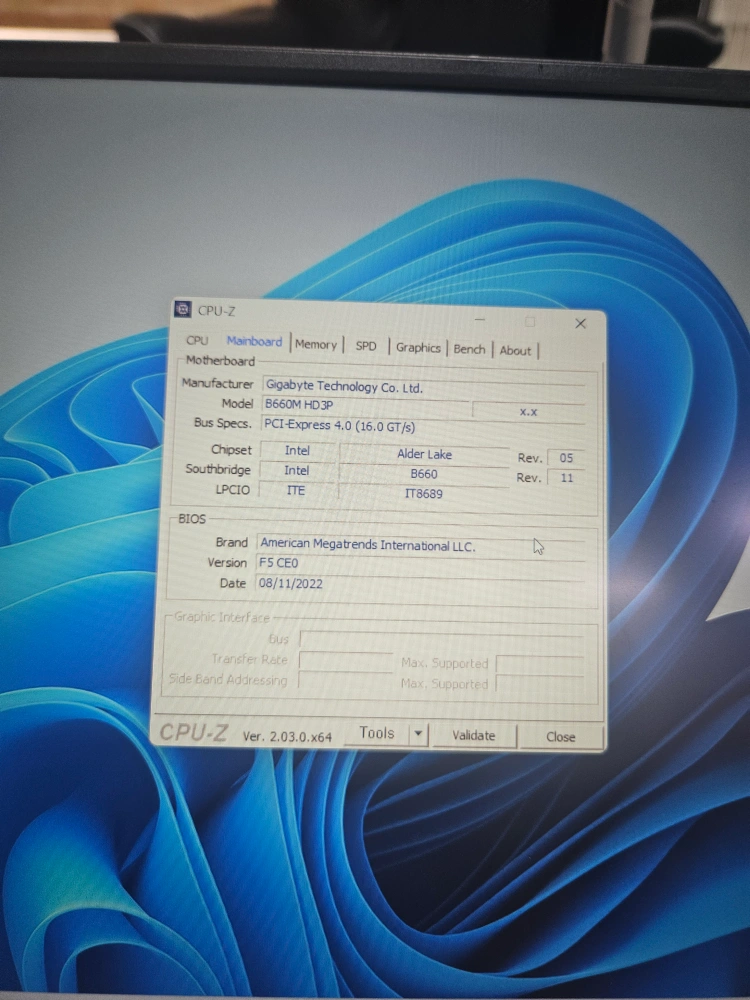Open the SPD tab
750x1000 pixels.
pos(365,346)
